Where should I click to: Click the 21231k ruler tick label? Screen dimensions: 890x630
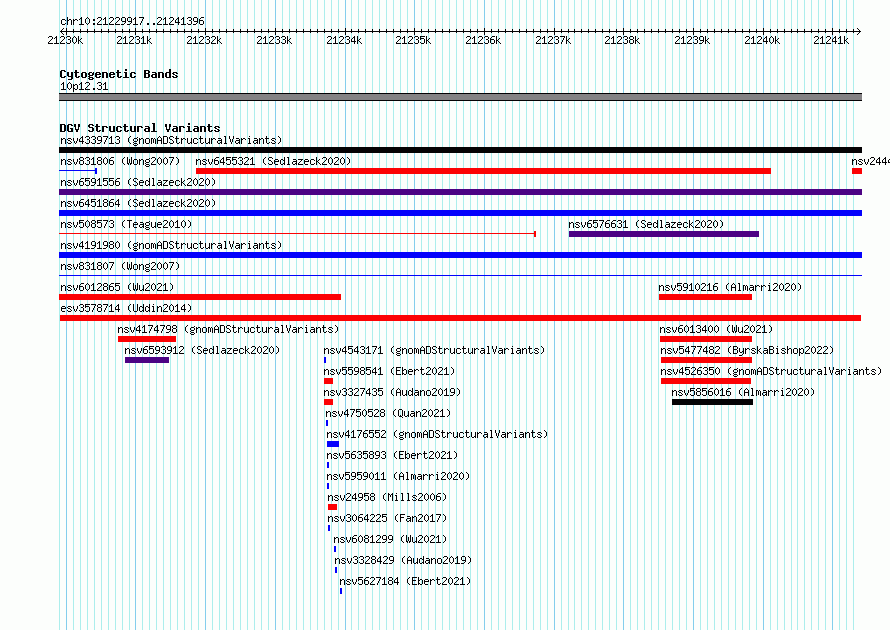tap(134, 40)
